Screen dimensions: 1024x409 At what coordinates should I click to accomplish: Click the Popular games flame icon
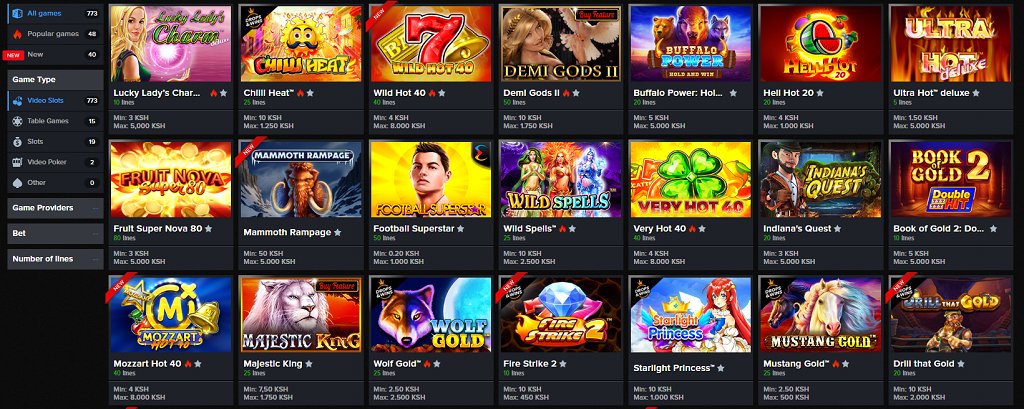click(17, 34)
